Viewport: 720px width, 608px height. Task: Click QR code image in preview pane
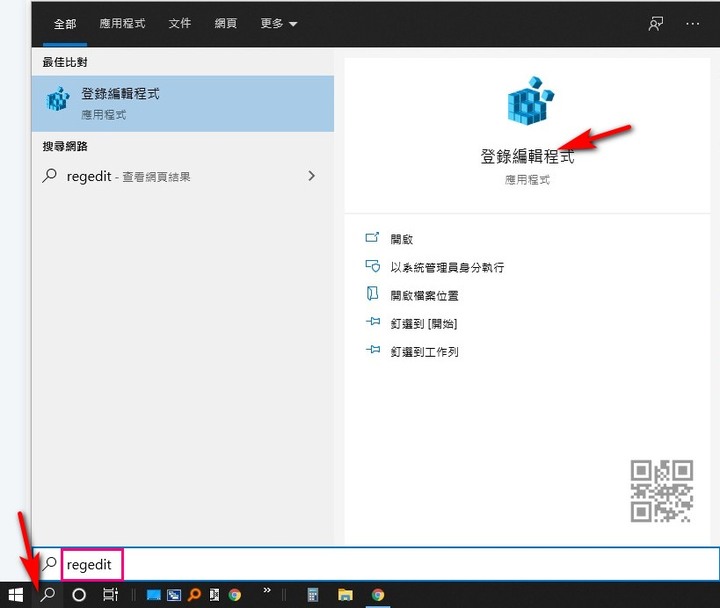click(x=662, y=491)
